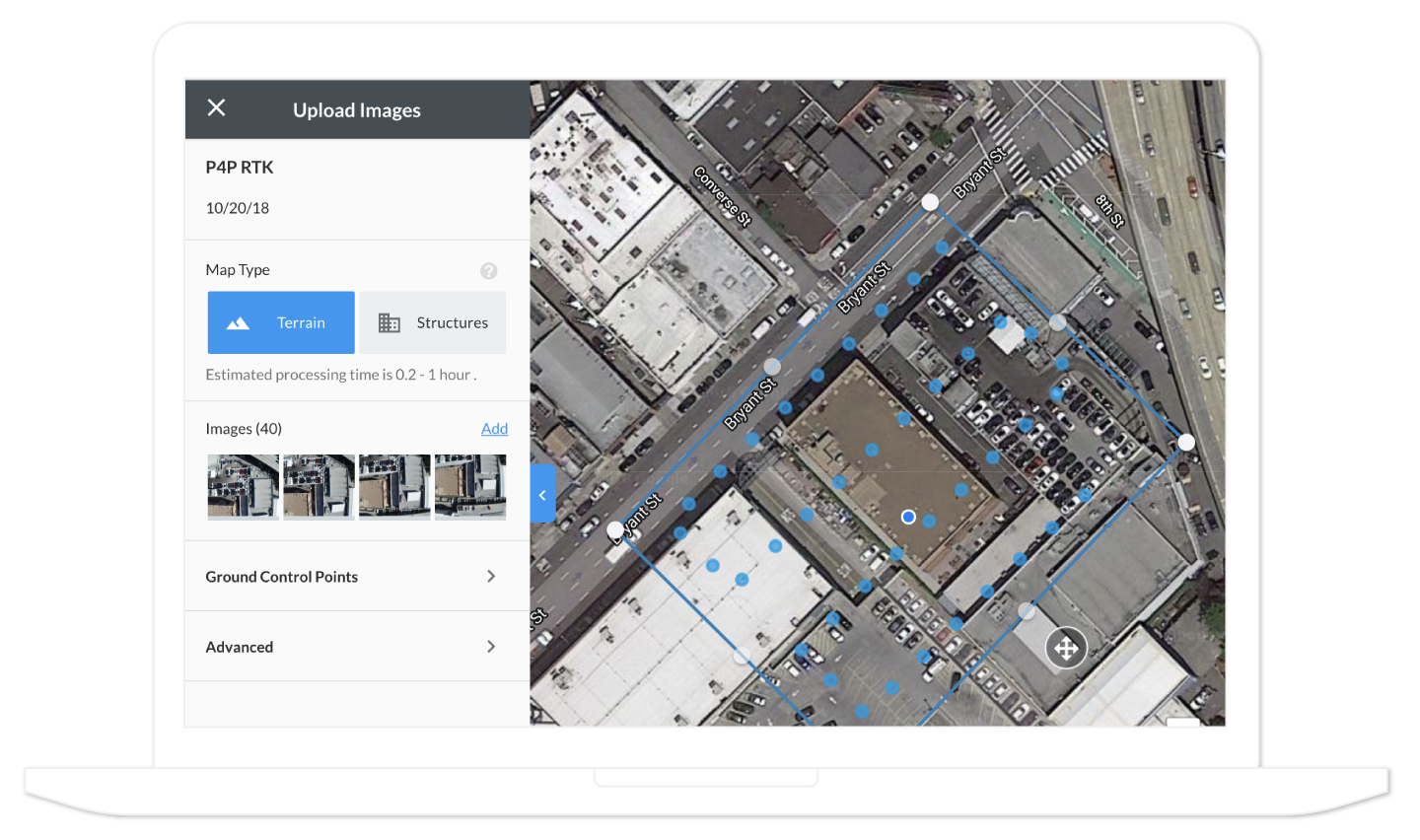Collapse the side panel with arrow tab
Viewport: 1420px width, 840px height.
542,494
